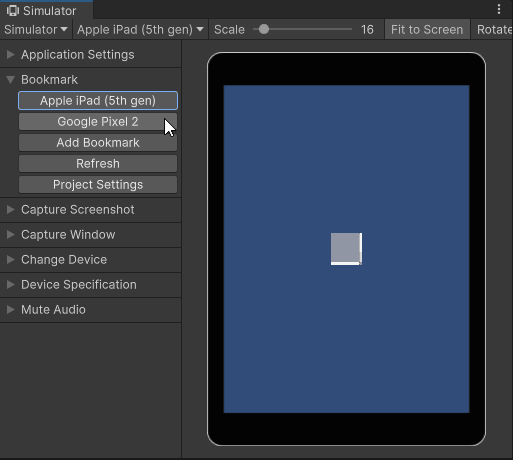Click the Add Bookmark button
The width and height of the screenshot is (513, 460).
[98, 143]
